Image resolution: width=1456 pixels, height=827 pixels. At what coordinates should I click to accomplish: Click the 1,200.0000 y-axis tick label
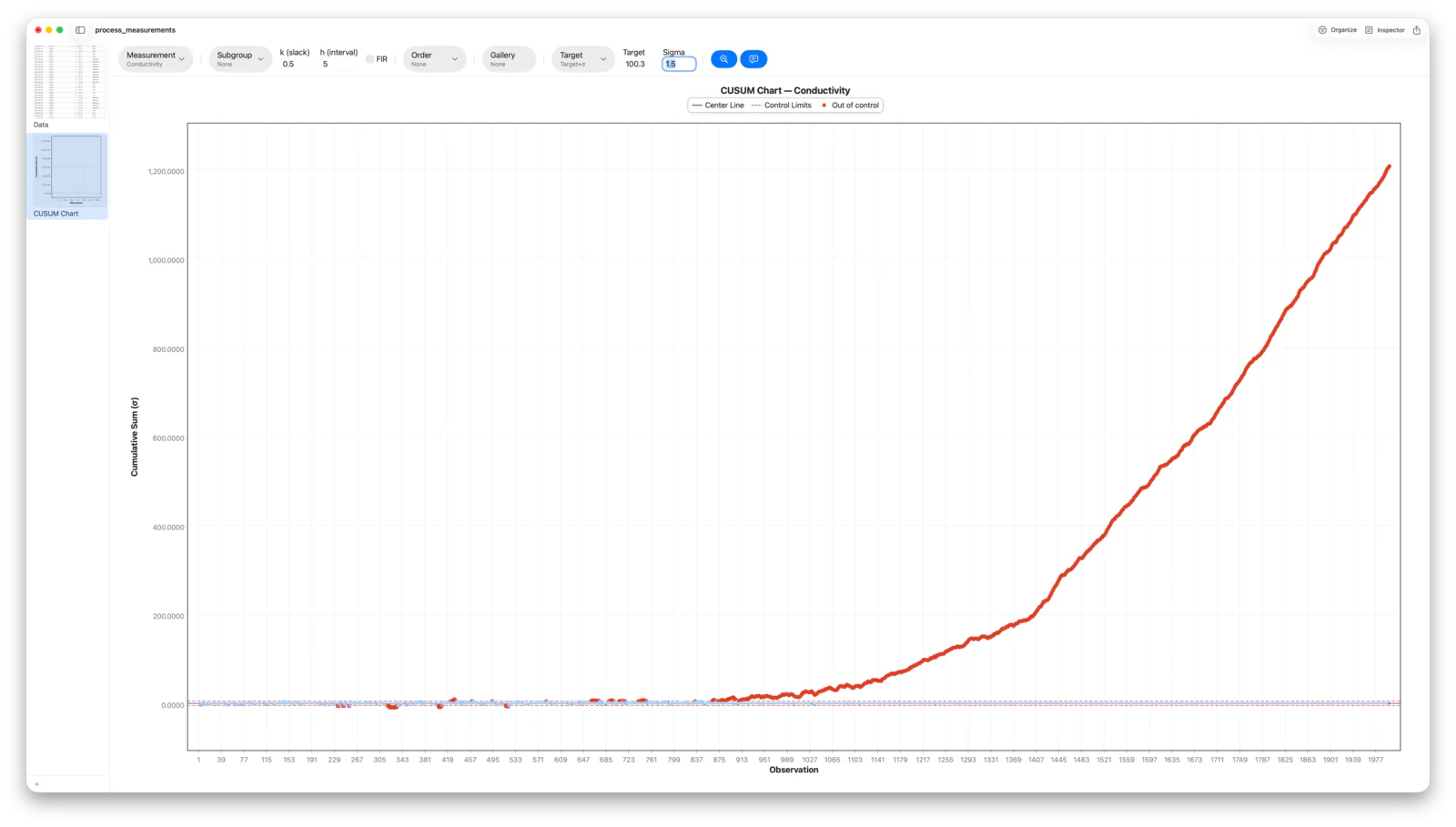point(167,171)
